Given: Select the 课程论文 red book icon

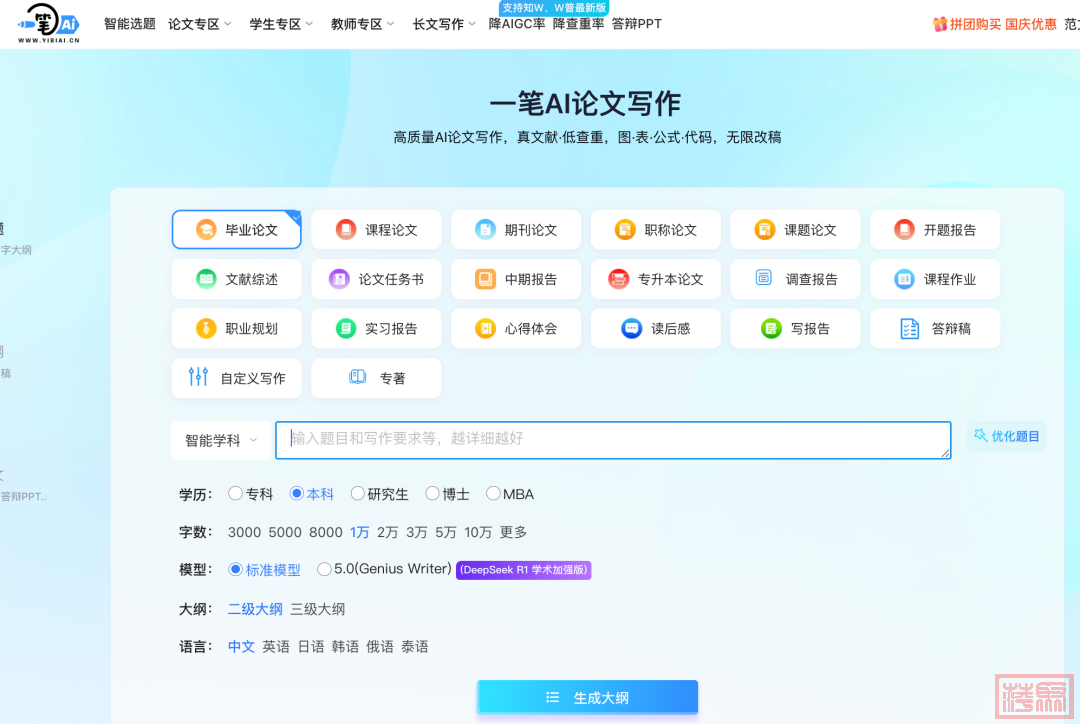Looking at the screenshot, I should pyautogui.click(x=345, y=230).
